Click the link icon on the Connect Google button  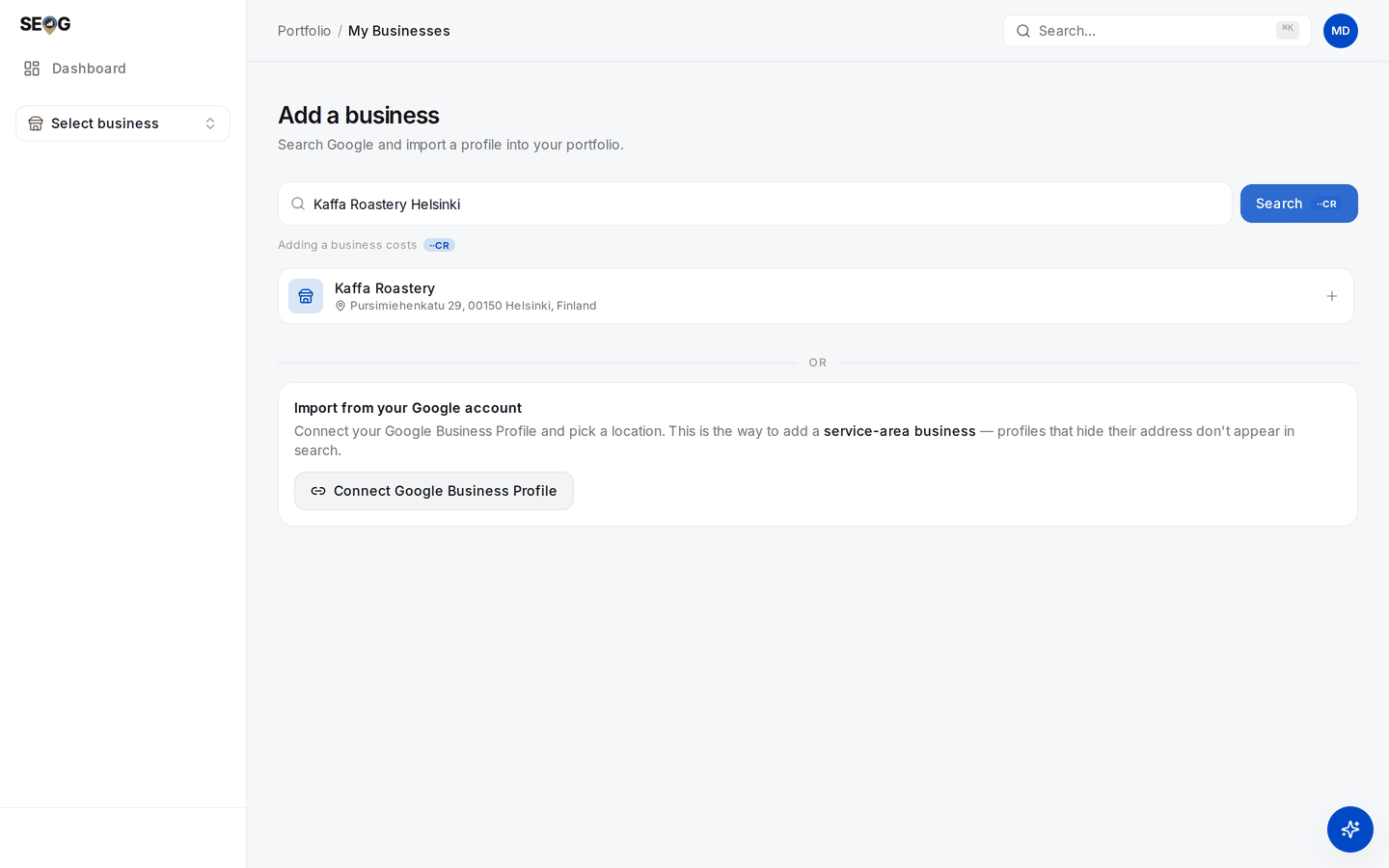[x=318, y=491]
